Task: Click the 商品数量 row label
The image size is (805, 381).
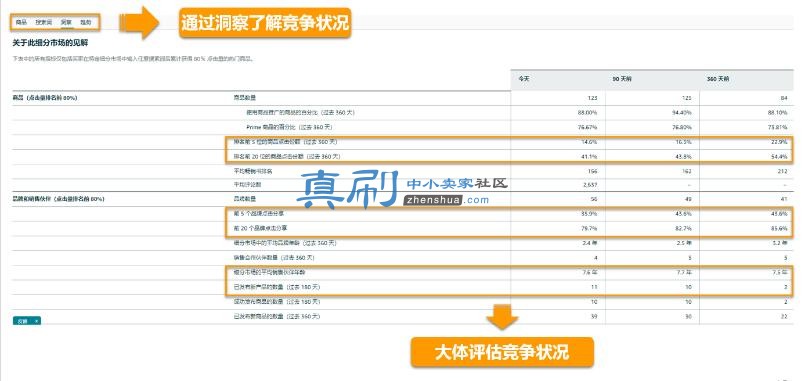Action: tap(244, 98)
